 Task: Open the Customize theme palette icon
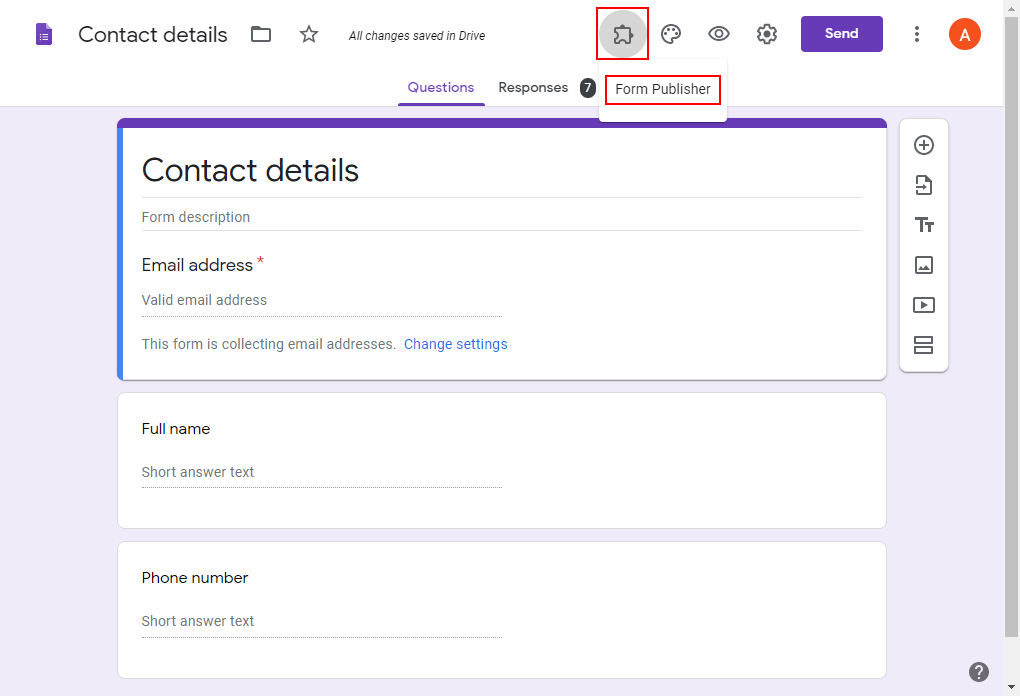point(671,34)
